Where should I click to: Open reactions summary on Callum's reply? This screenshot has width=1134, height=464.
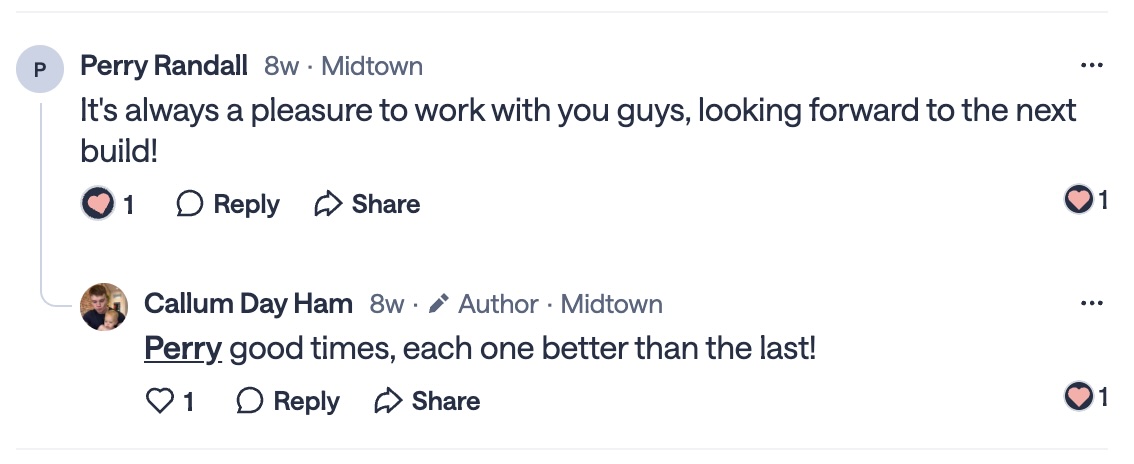click(1084, 398)
